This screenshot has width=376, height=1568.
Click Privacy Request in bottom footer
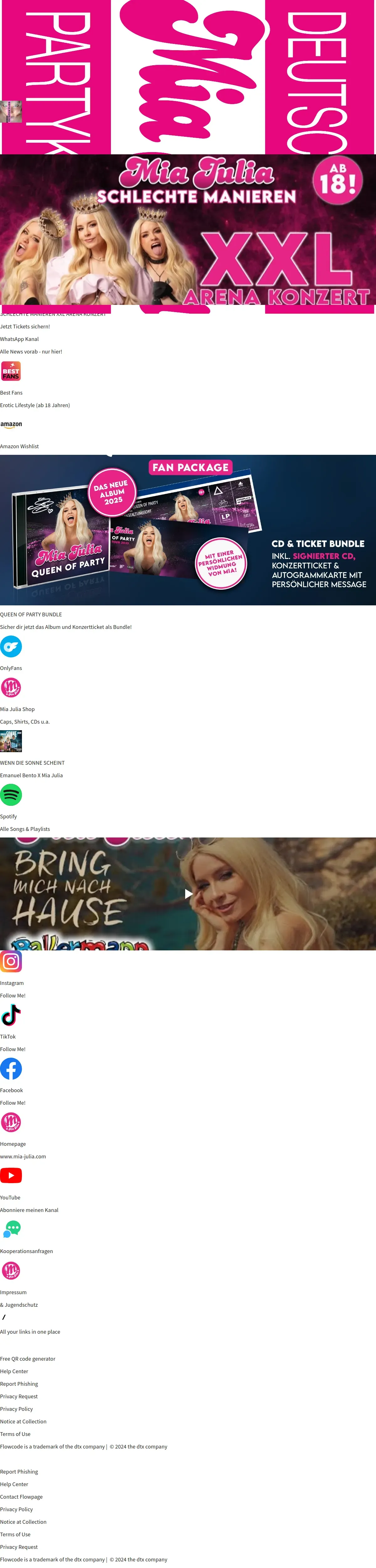tap(19, 1547)
